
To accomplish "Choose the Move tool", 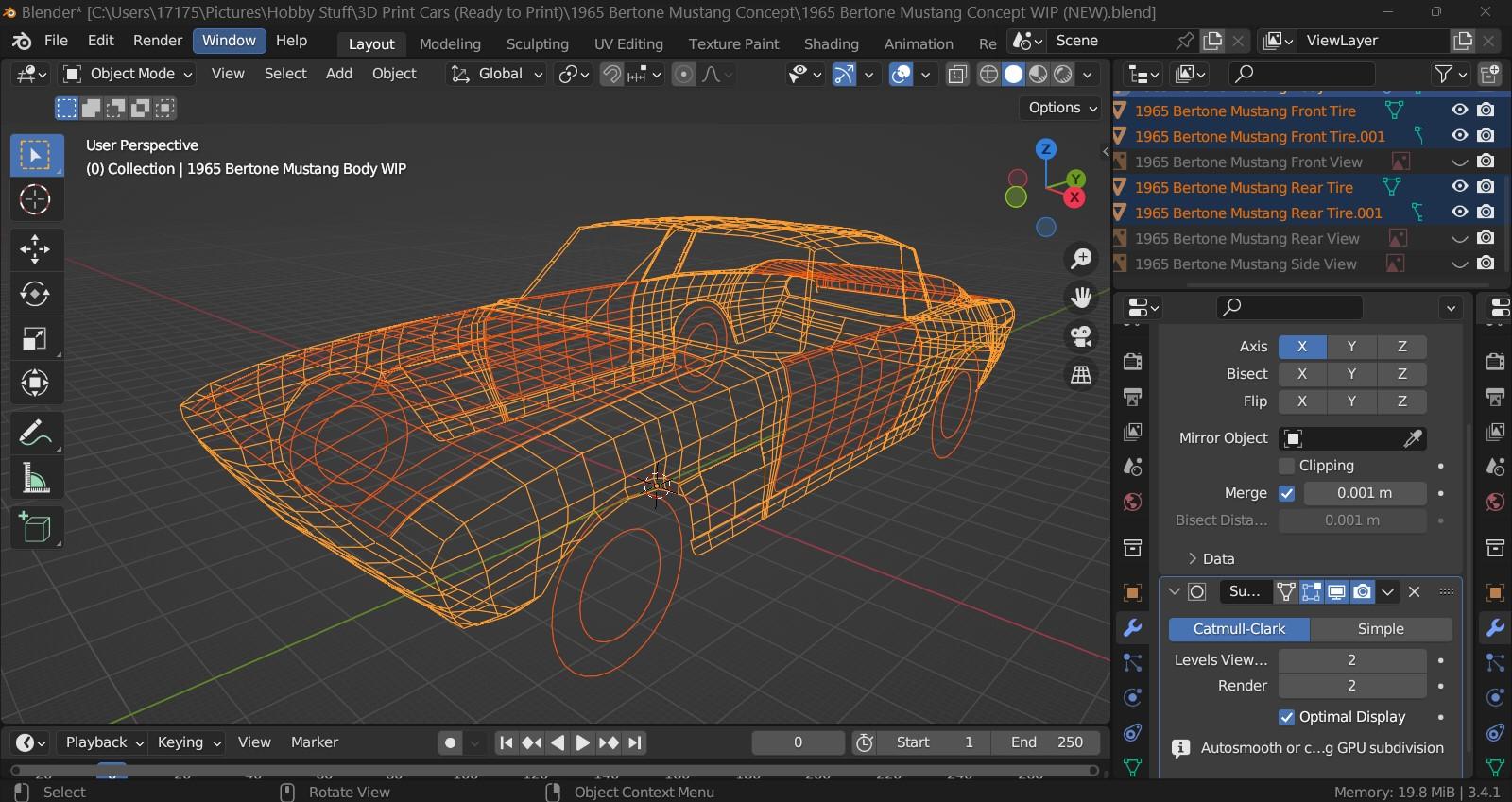I will tap(36, 249).
